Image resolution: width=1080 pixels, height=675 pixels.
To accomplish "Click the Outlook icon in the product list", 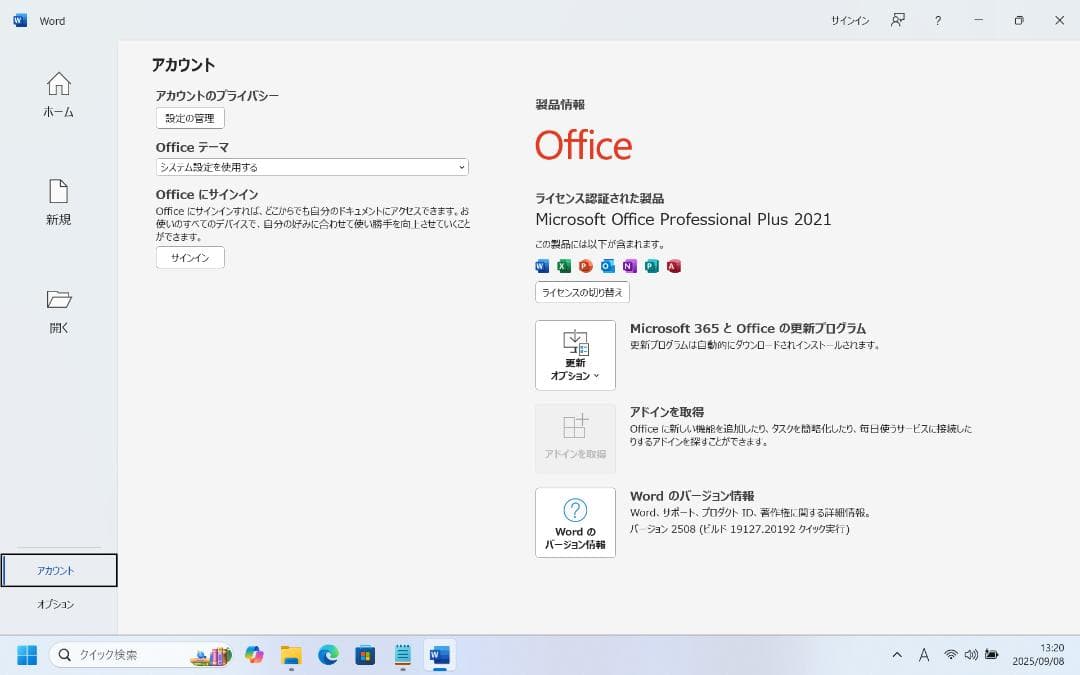I will click(x=606, y=266).
